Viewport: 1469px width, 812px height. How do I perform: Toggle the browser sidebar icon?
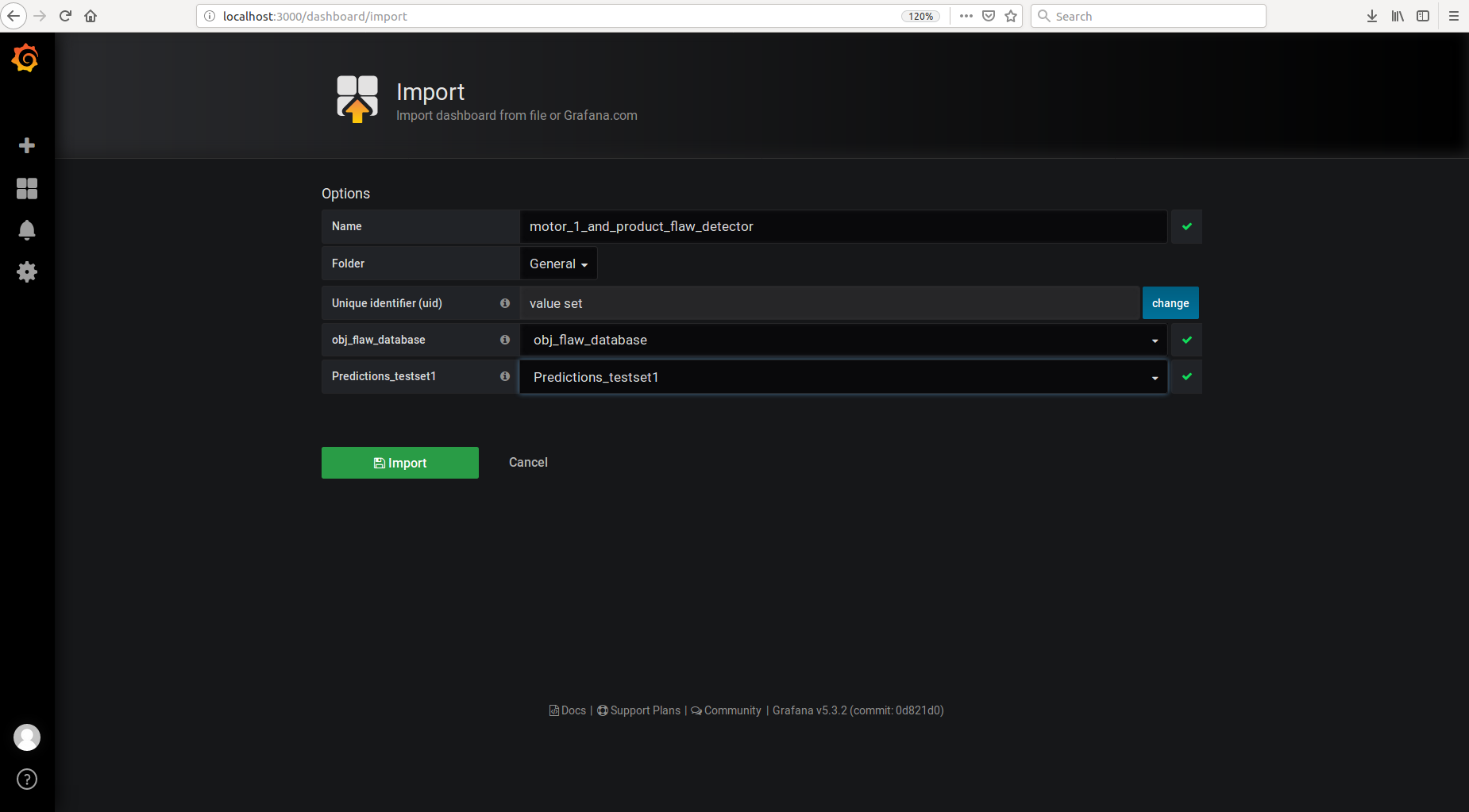click(1423, 16)
